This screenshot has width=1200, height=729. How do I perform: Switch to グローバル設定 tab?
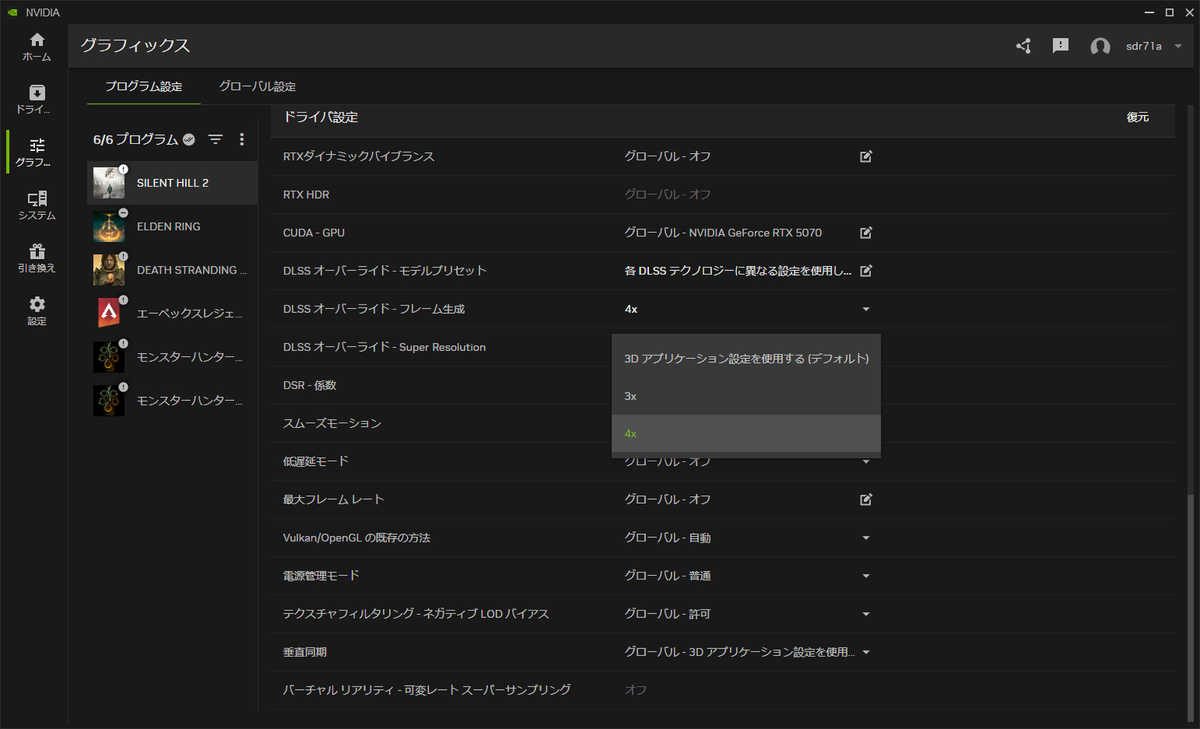(x=257, y=87)
